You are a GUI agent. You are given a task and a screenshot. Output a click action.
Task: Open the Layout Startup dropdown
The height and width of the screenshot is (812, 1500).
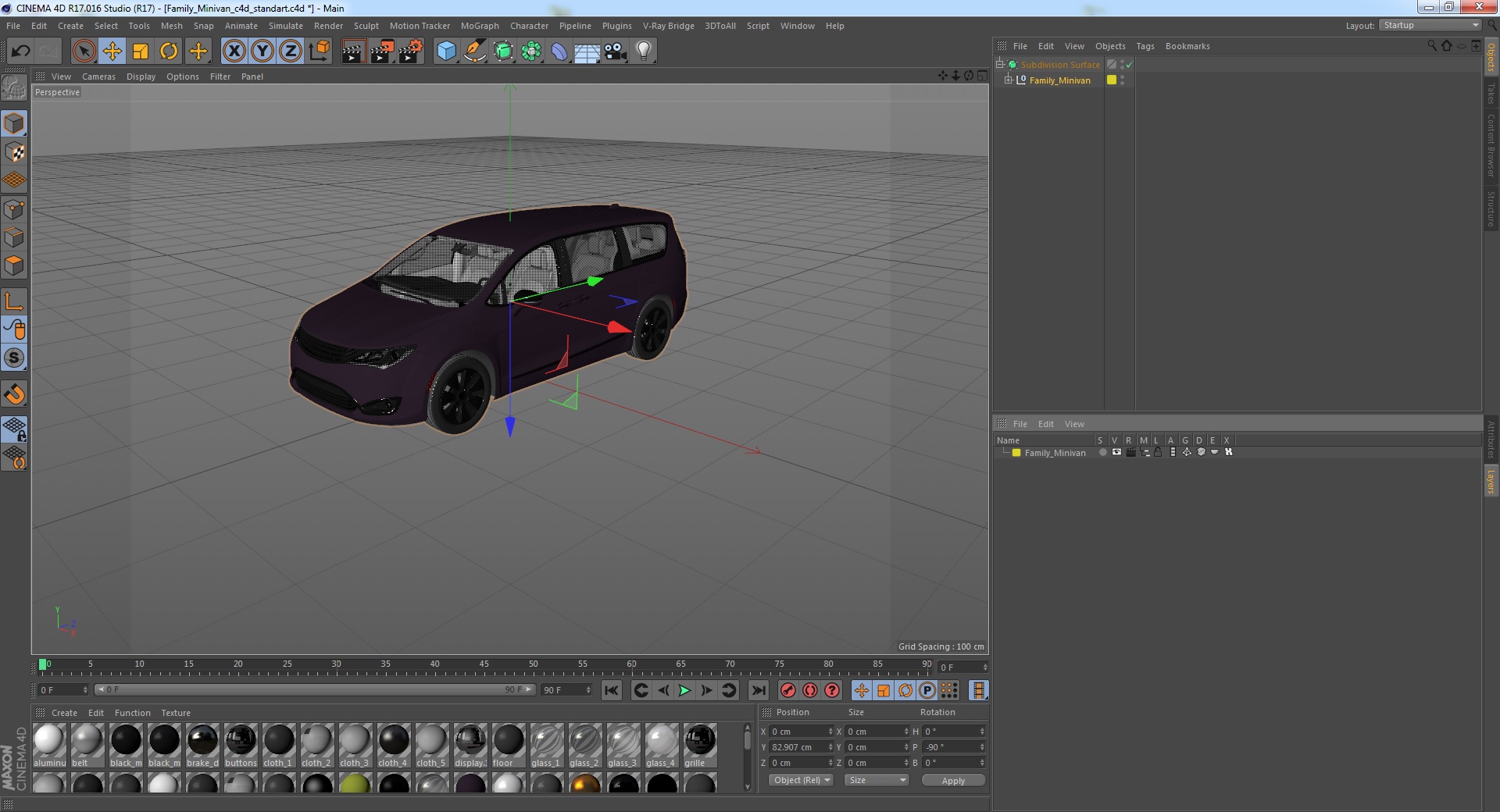coord(1430,25)
